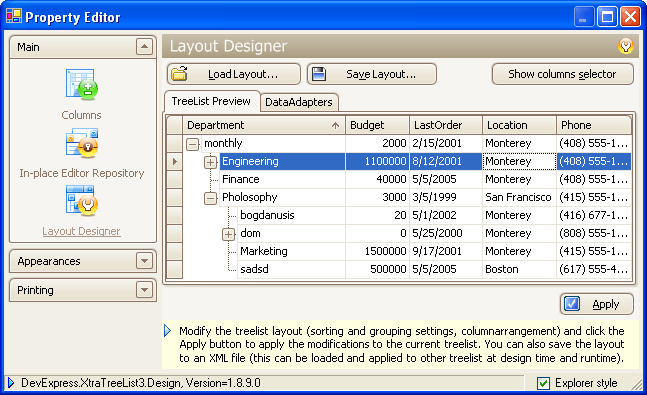
Task: Click the Save Layout floppy disk icon
Action: point(319,74)
